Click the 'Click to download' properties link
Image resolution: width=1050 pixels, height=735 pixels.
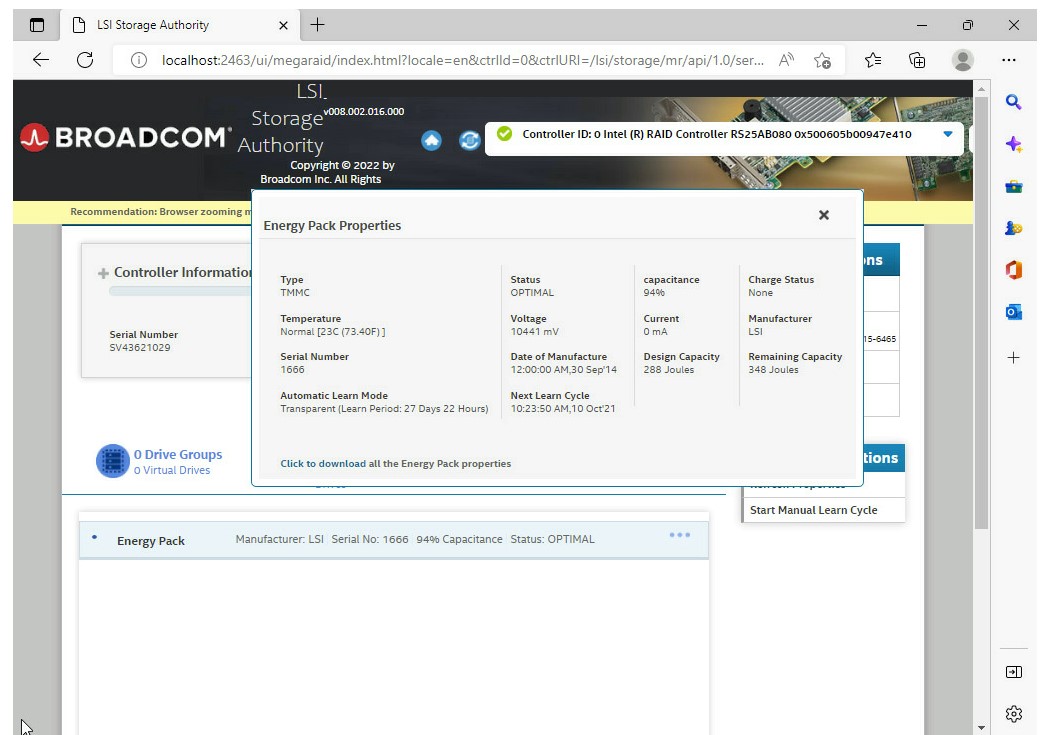[x=323, y=464]
